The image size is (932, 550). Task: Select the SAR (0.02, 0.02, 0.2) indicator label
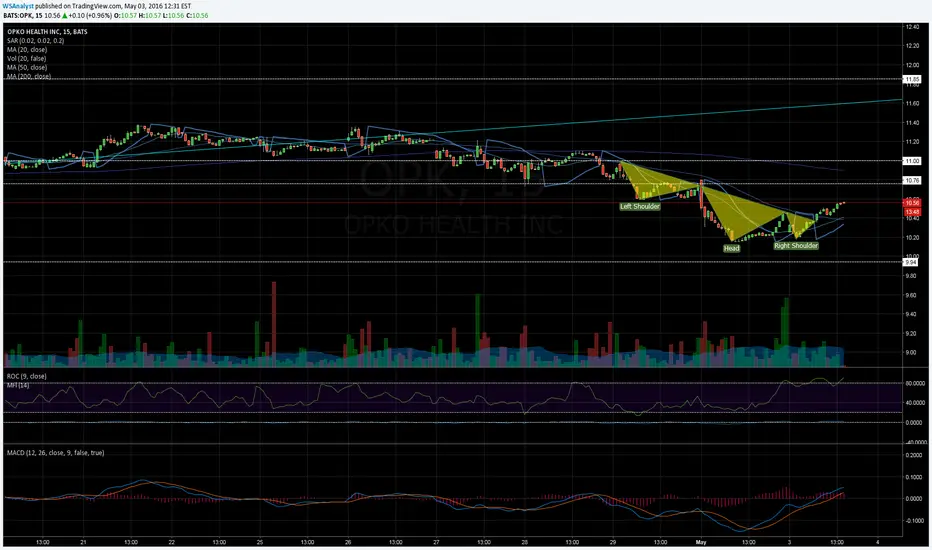(36, 40)
